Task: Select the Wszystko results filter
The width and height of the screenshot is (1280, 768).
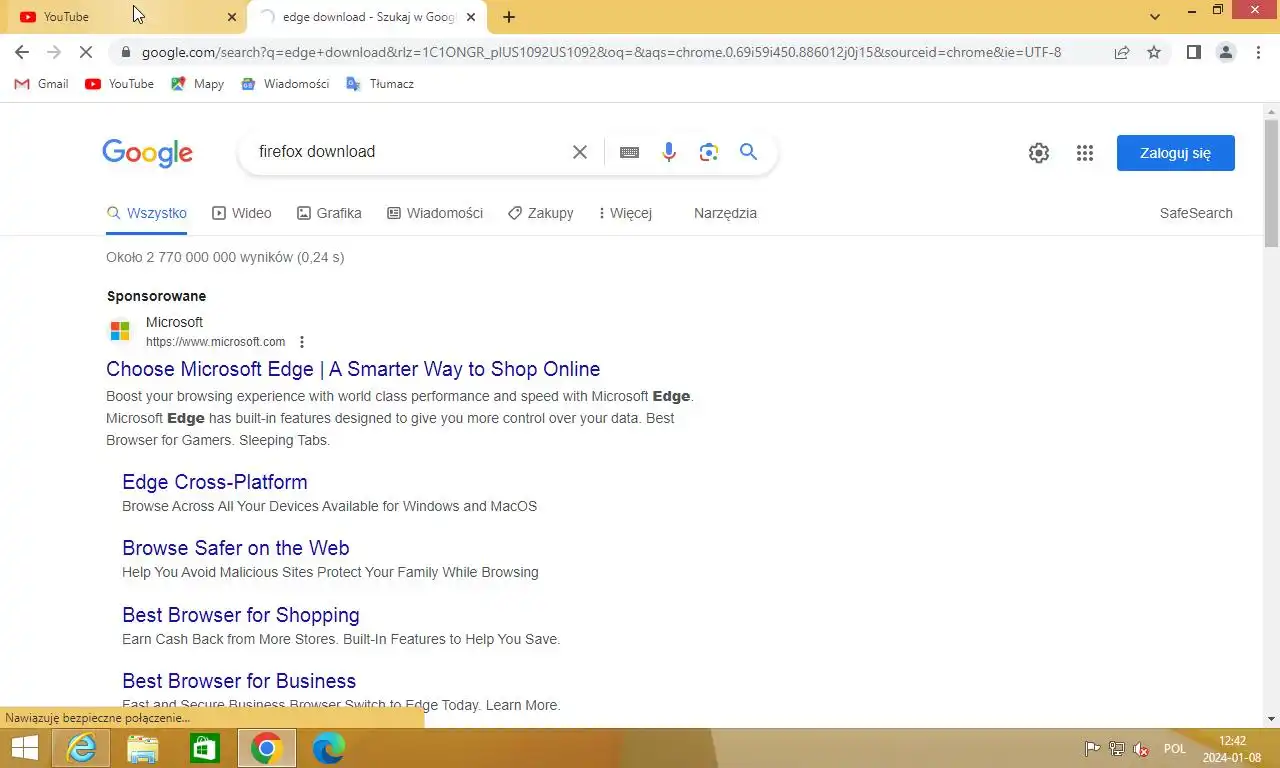Action: point(147,213)
